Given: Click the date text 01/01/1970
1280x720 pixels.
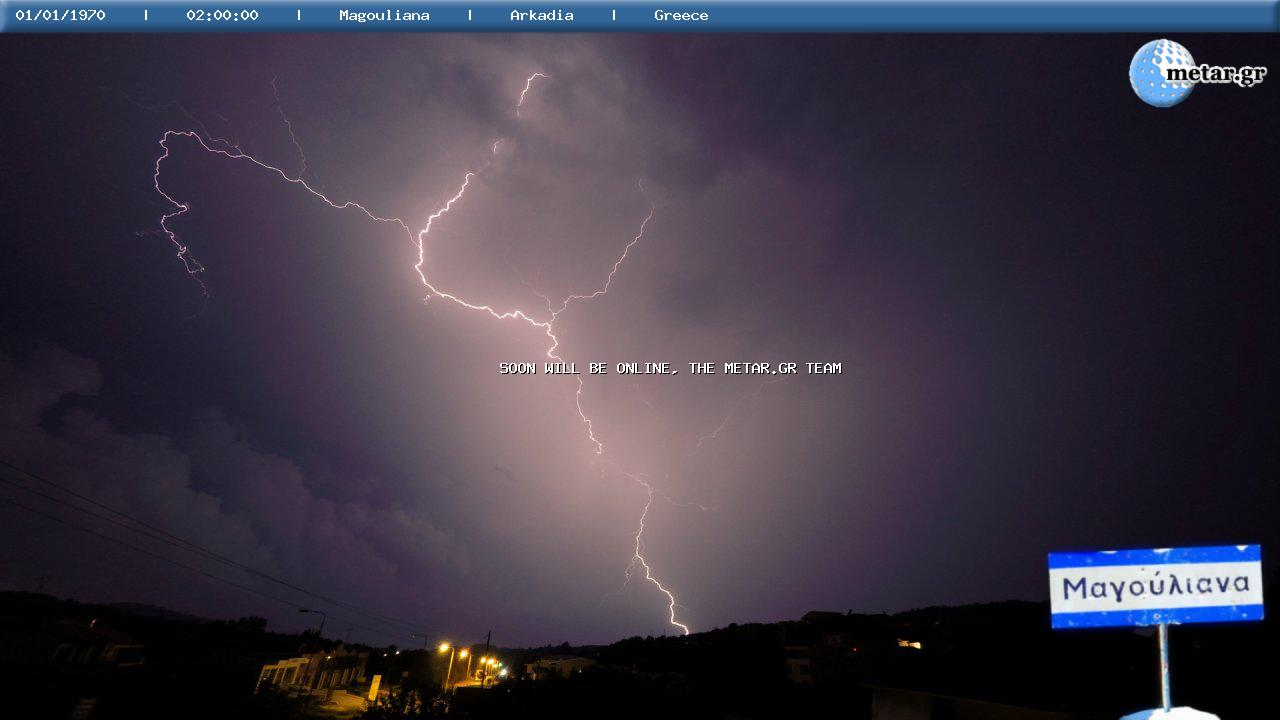Looking at the screenshot, I should tap(60, 15).
